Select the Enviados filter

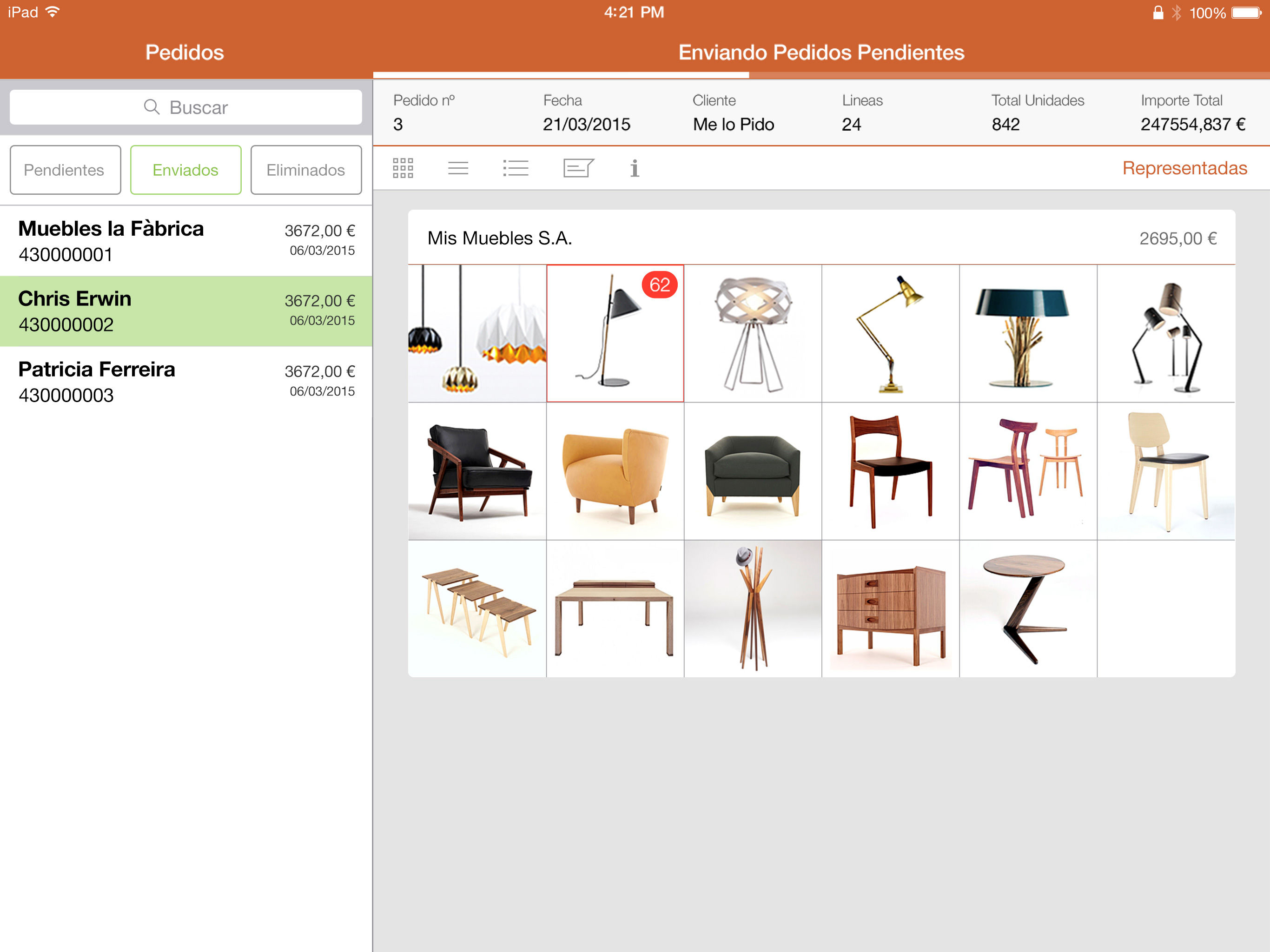185,170
